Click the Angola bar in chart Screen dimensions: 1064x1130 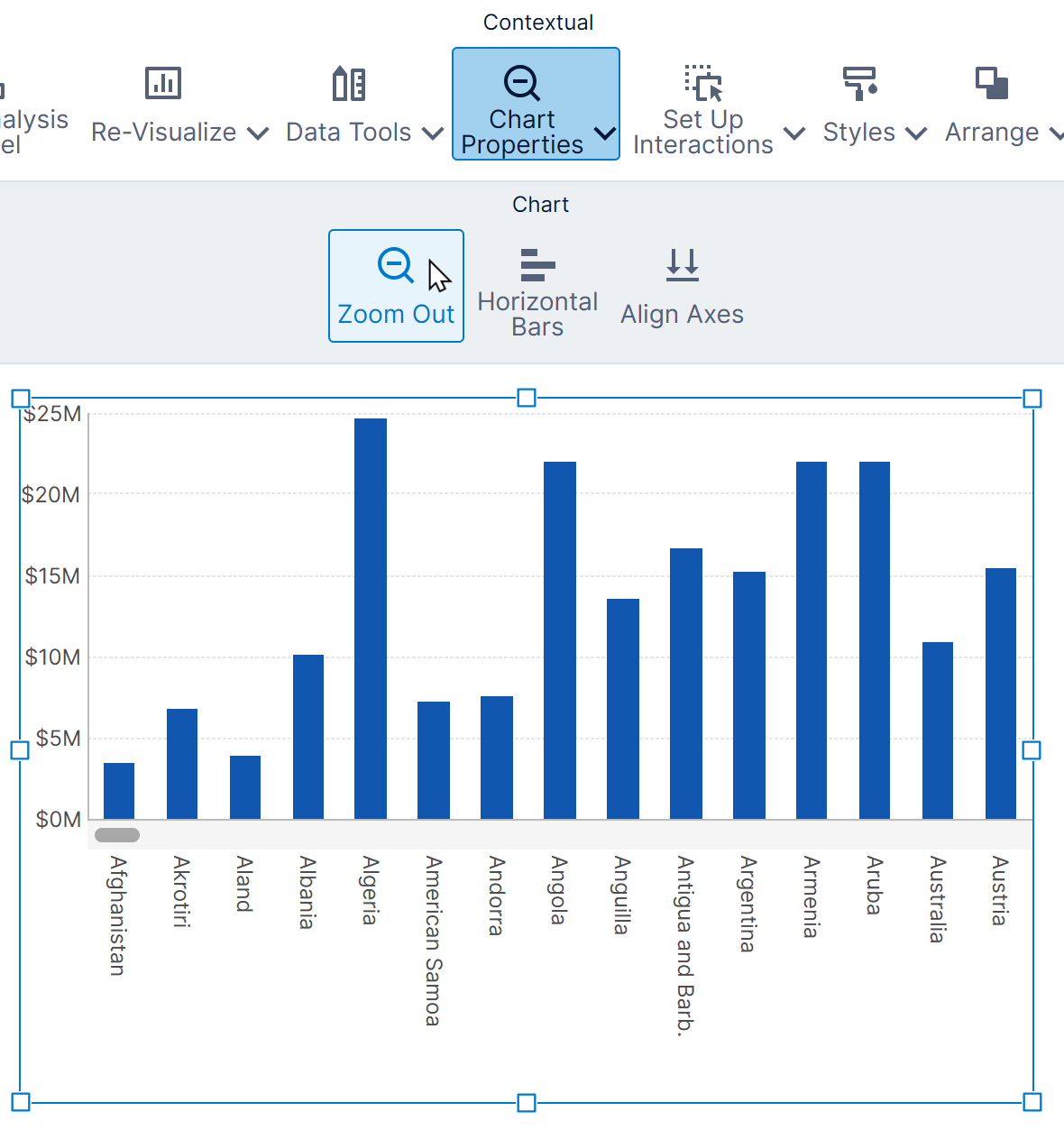pyautogui.click(x=560, y=640)
